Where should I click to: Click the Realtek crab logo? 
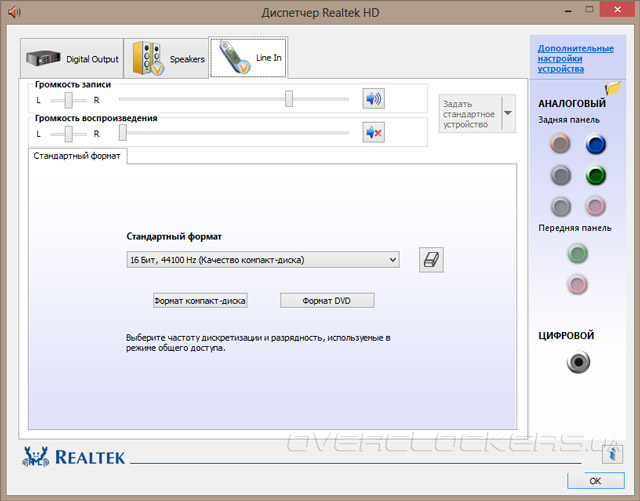tap(36, 456)
